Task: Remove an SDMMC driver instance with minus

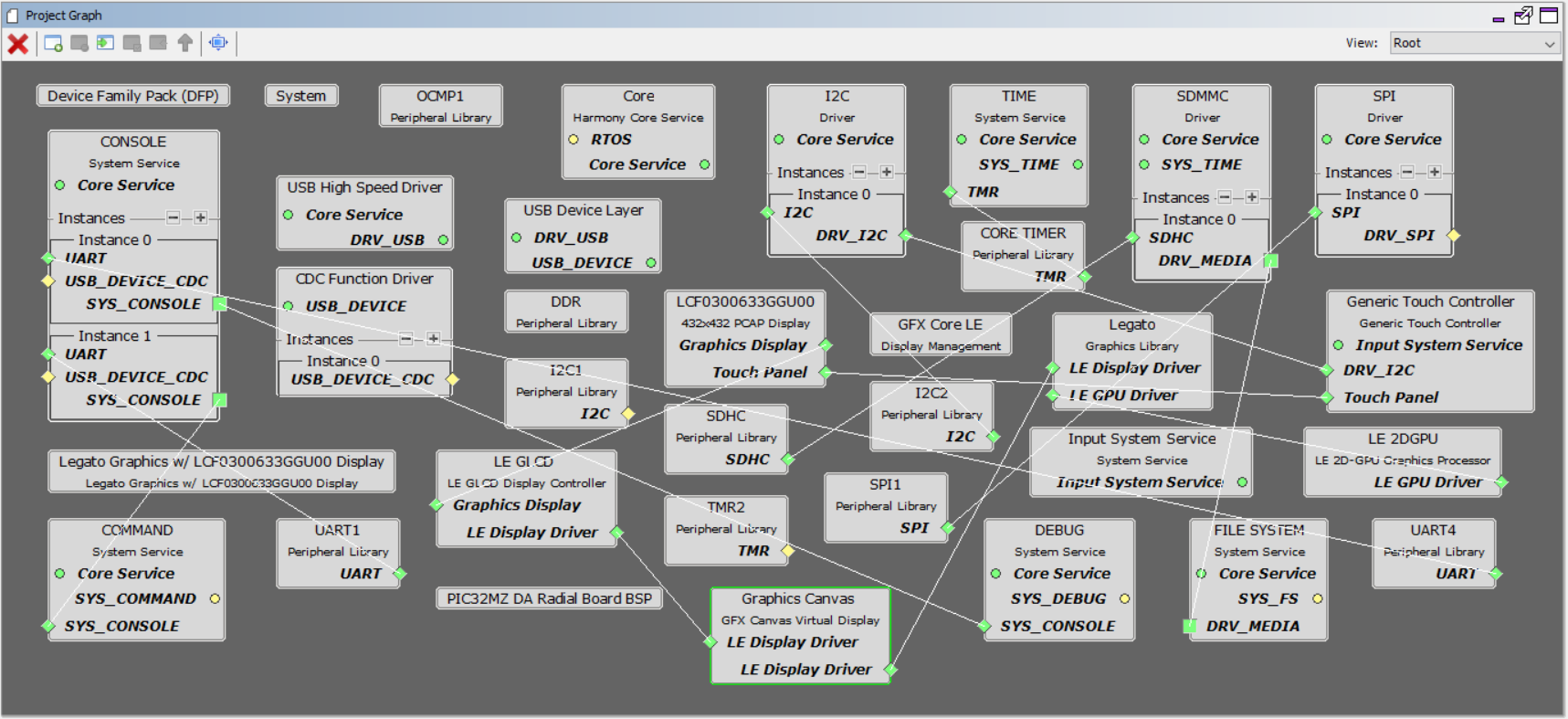Action: 1225,197
